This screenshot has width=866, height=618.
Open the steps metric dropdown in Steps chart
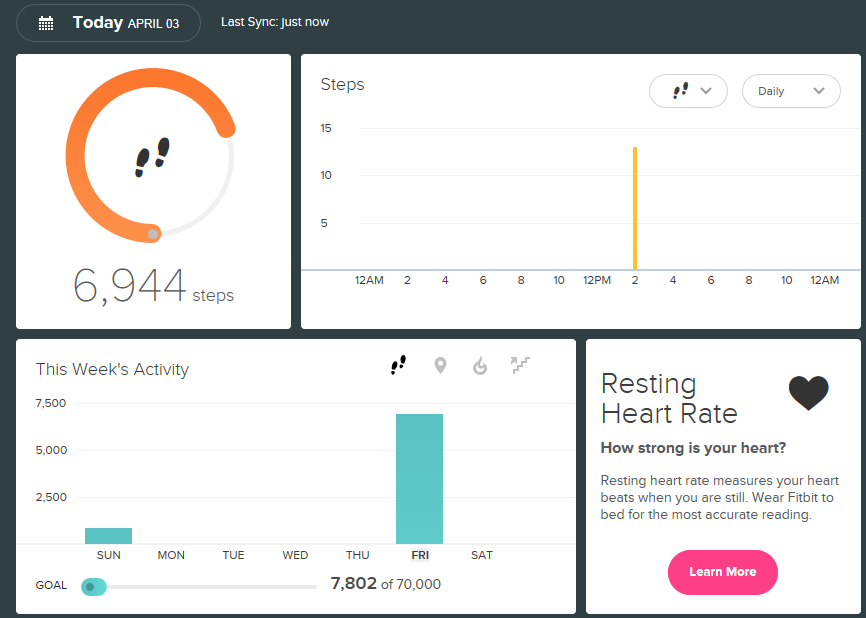point(688,91)
